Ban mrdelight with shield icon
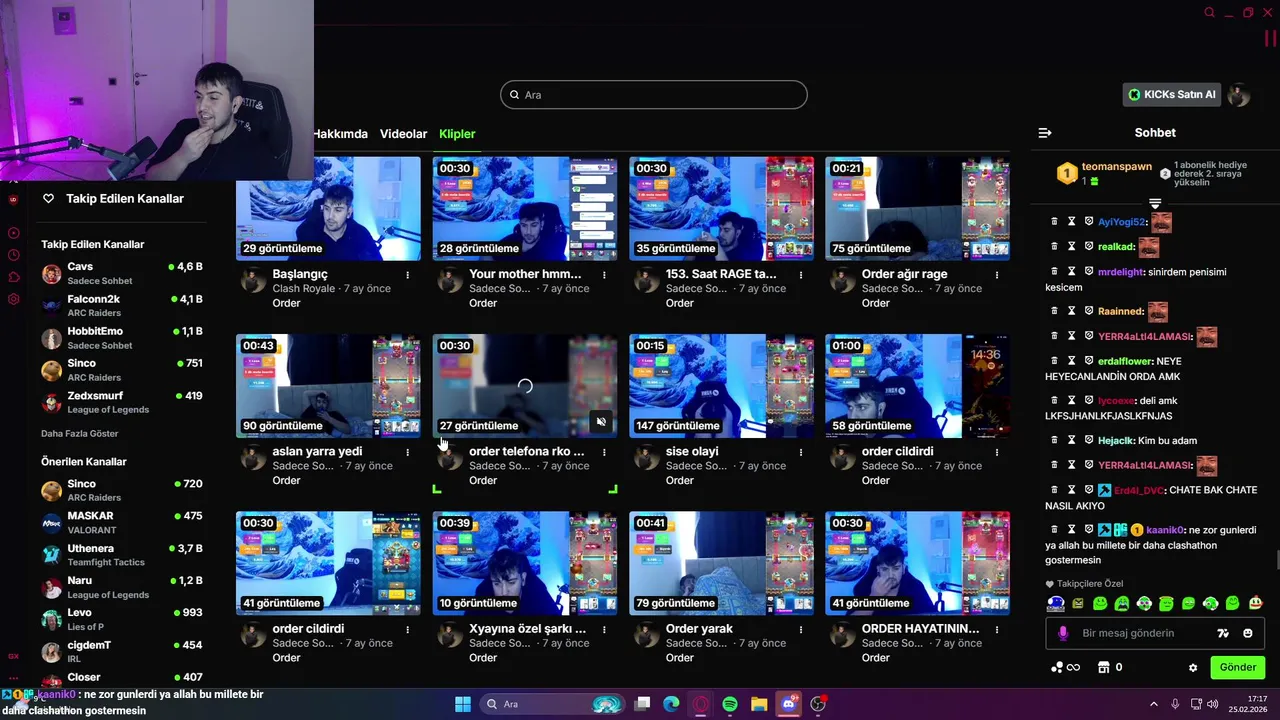This screenshot has height=720, width=1280. coord(1089,271)
